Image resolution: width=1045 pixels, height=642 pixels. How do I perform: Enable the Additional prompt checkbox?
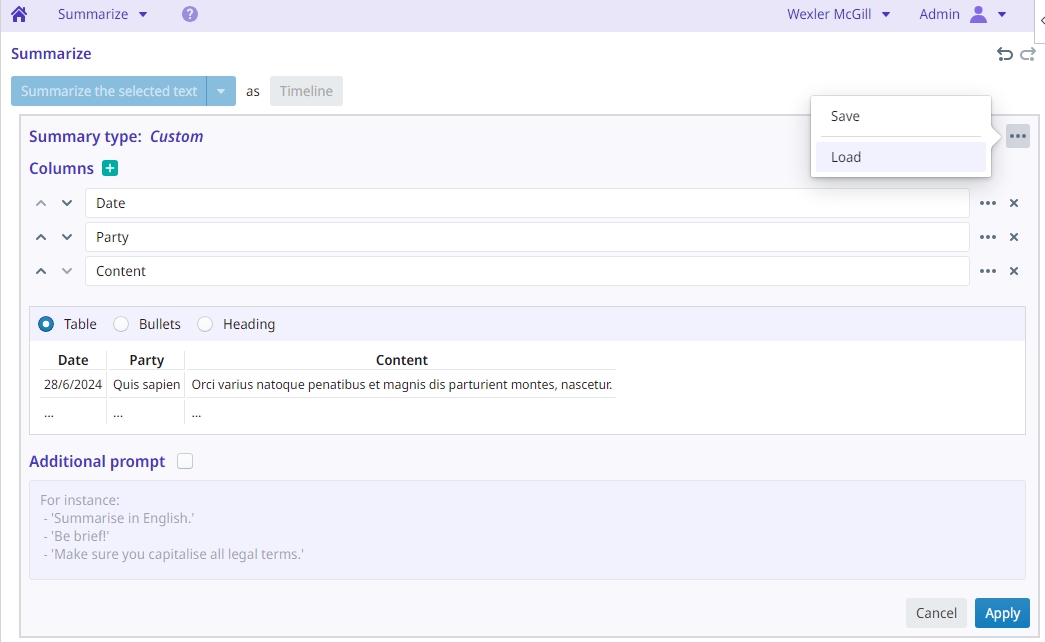click(x=184, y=462)
